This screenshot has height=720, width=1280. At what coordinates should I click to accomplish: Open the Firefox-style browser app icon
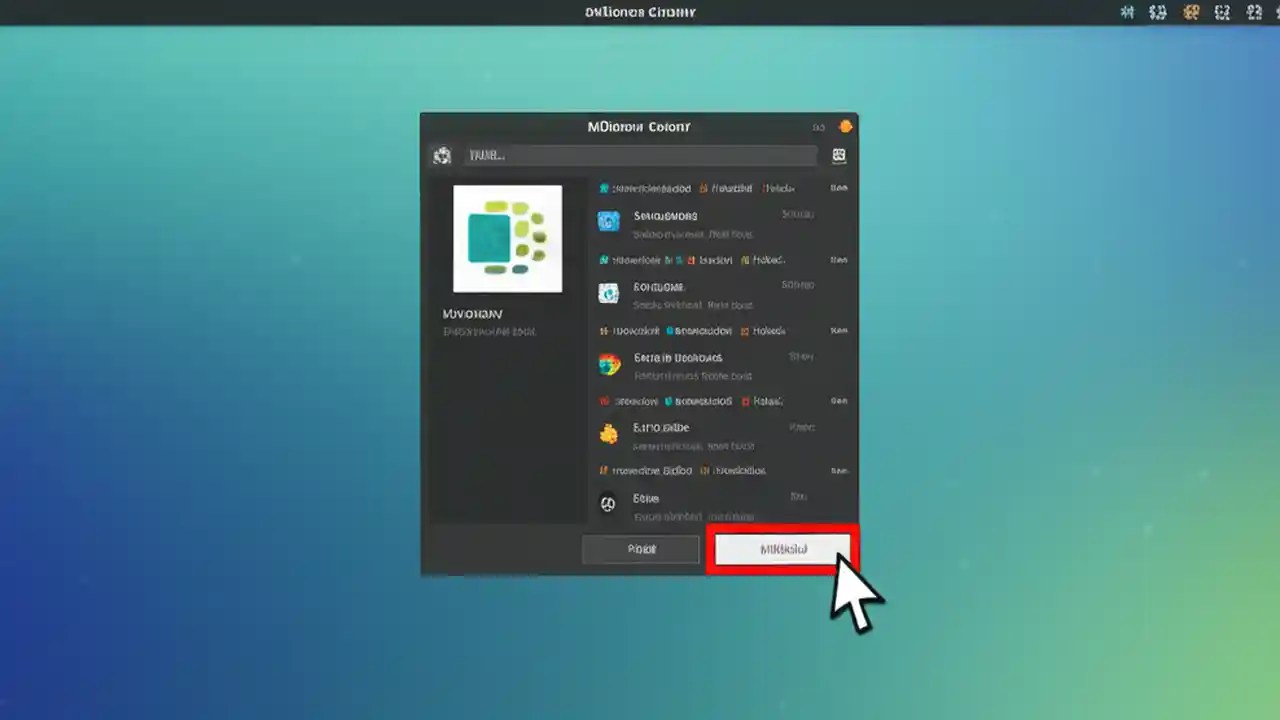pyautogui.click(x=609, y=364)
